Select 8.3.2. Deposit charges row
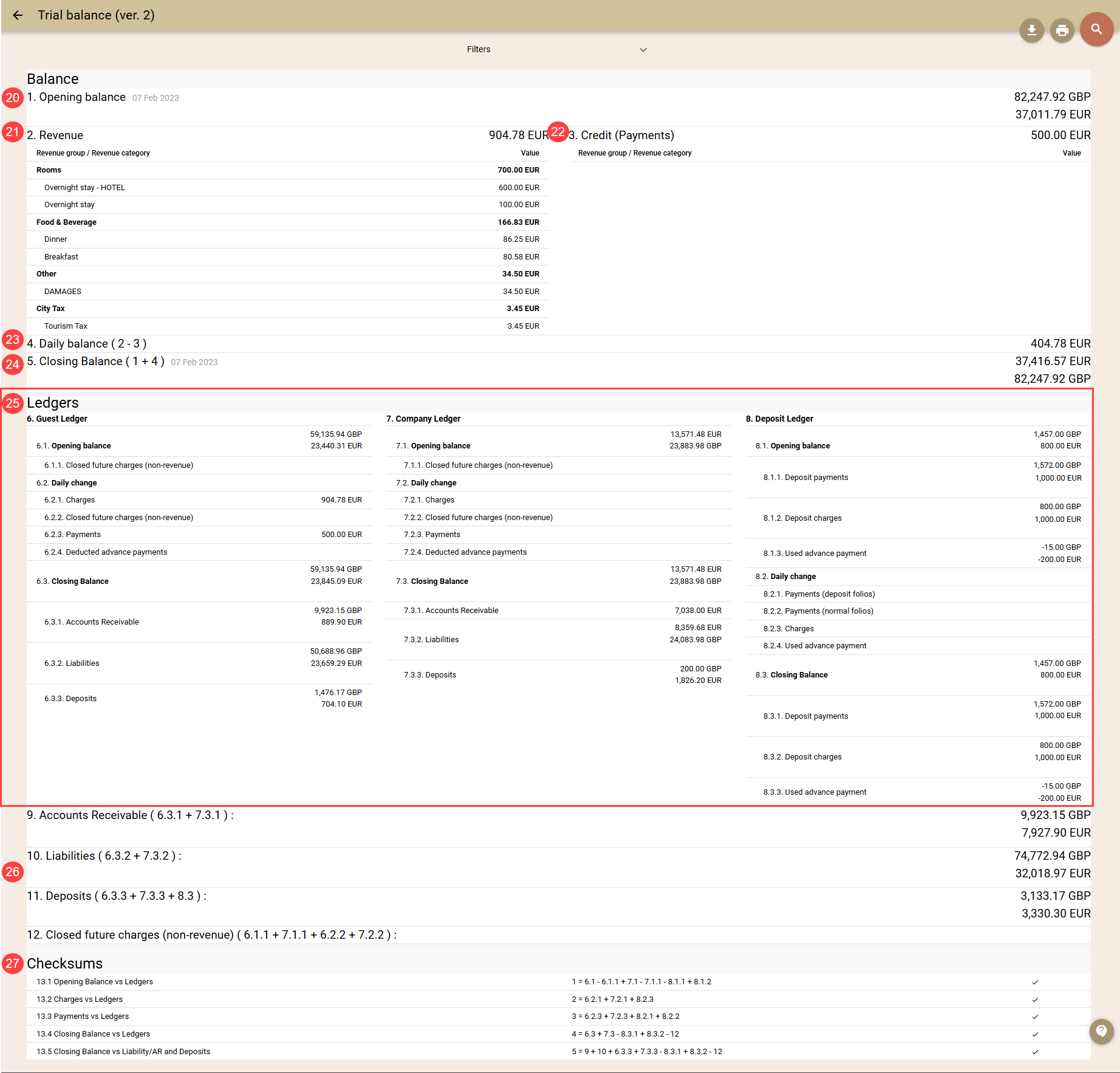 (918, 757)
